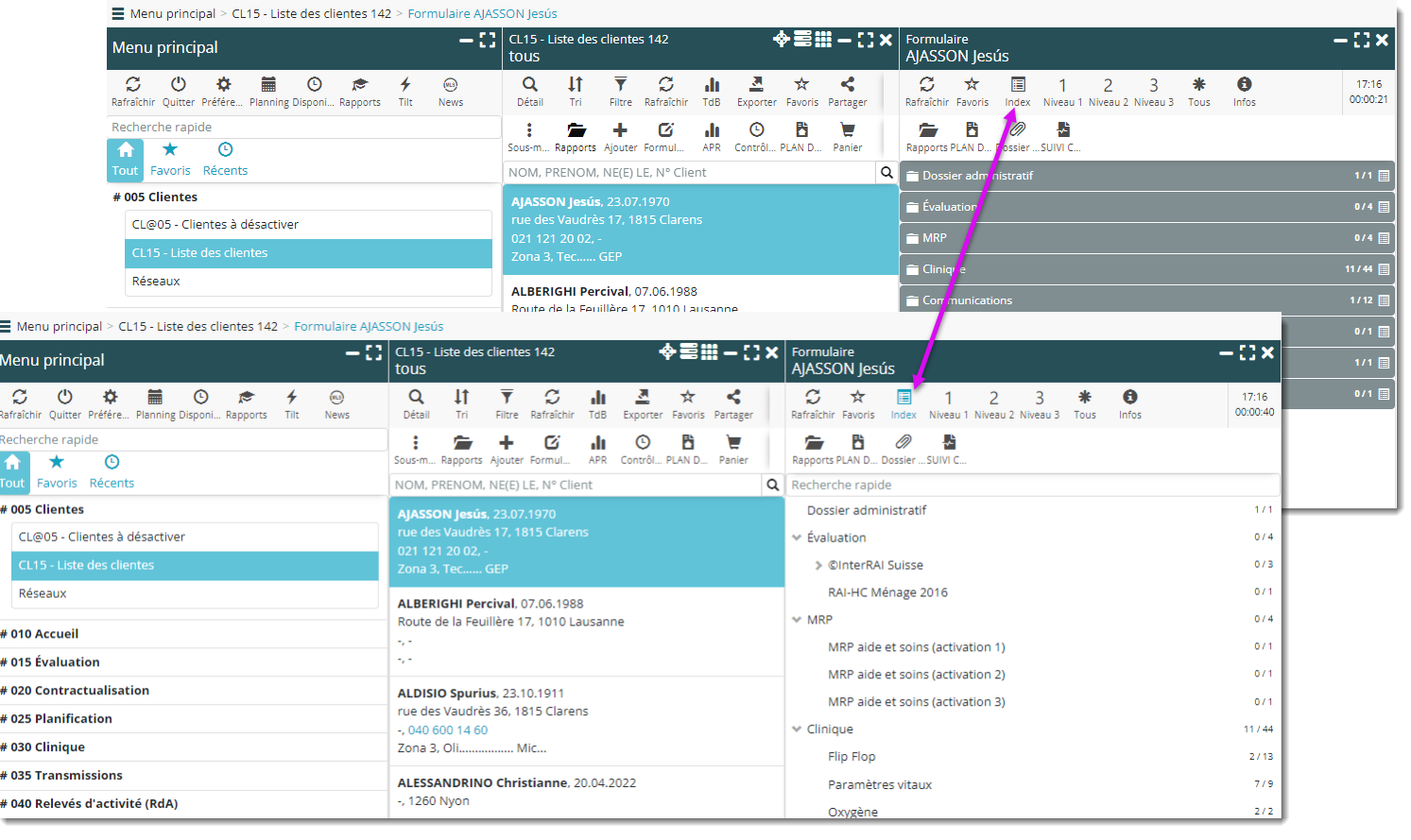Open MRP aide et soins (activation 2)
Screen dimensions: 1411x840
(916, 675)
